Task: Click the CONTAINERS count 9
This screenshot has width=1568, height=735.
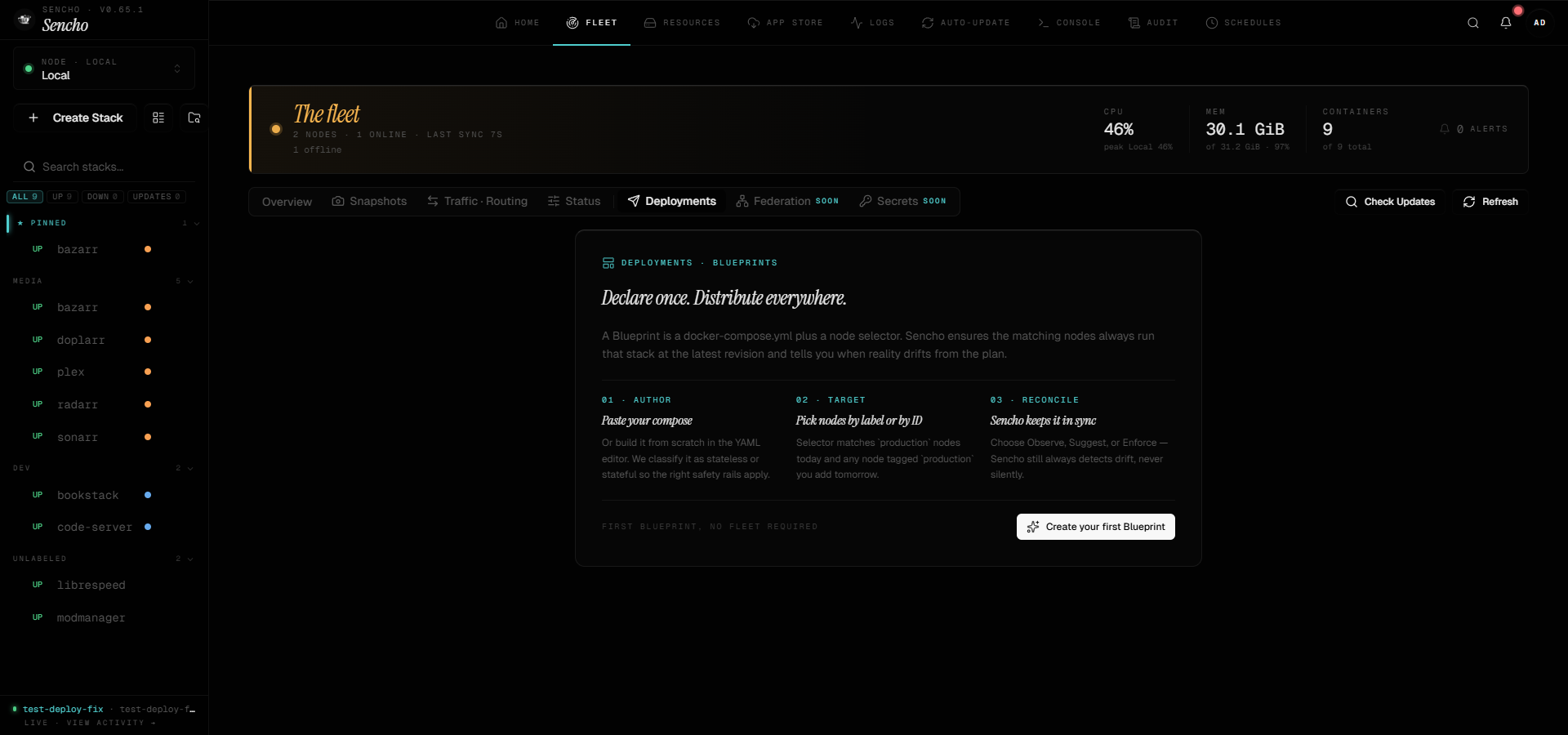Action: pos(1327,129)
